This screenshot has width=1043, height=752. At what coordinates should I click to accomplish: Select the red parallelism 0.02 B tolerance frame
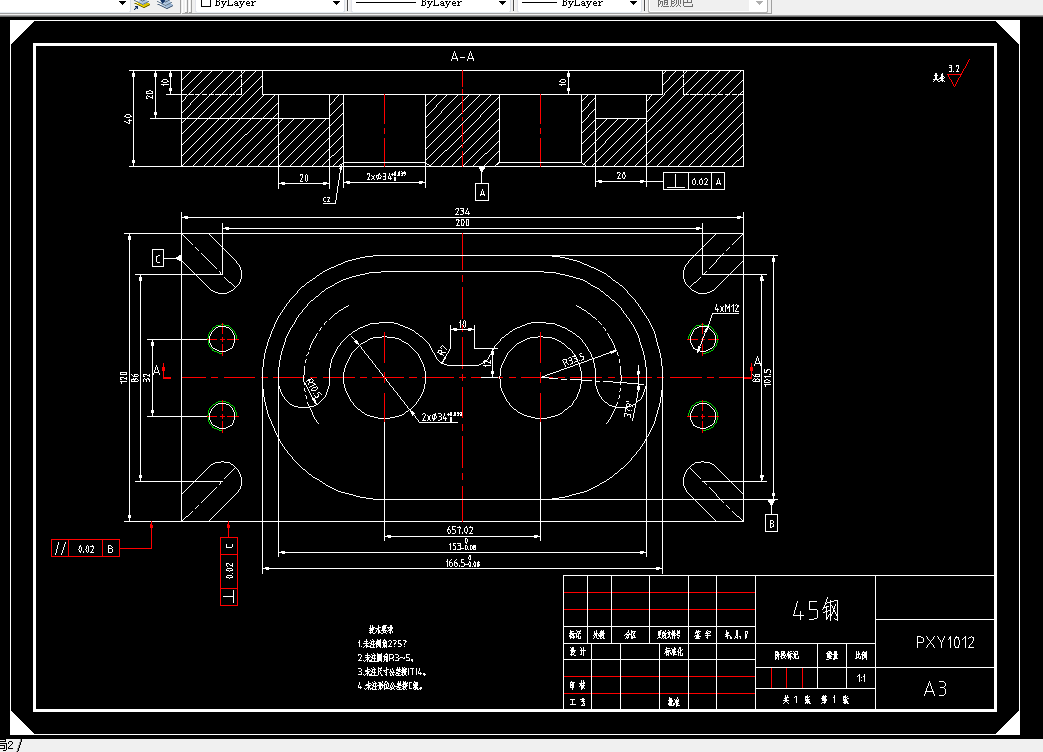(x=85, y=549)
